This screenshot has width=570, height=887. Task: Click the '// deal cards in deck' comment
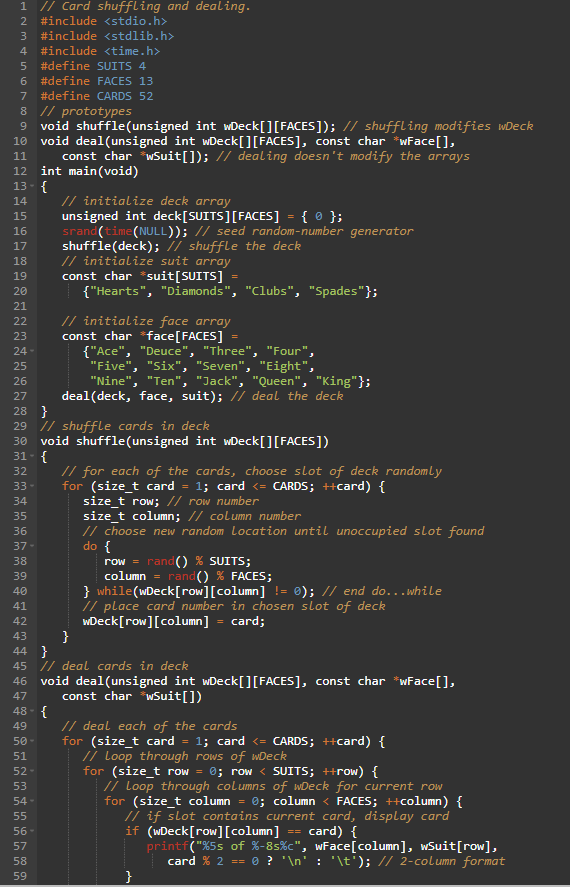114,666
